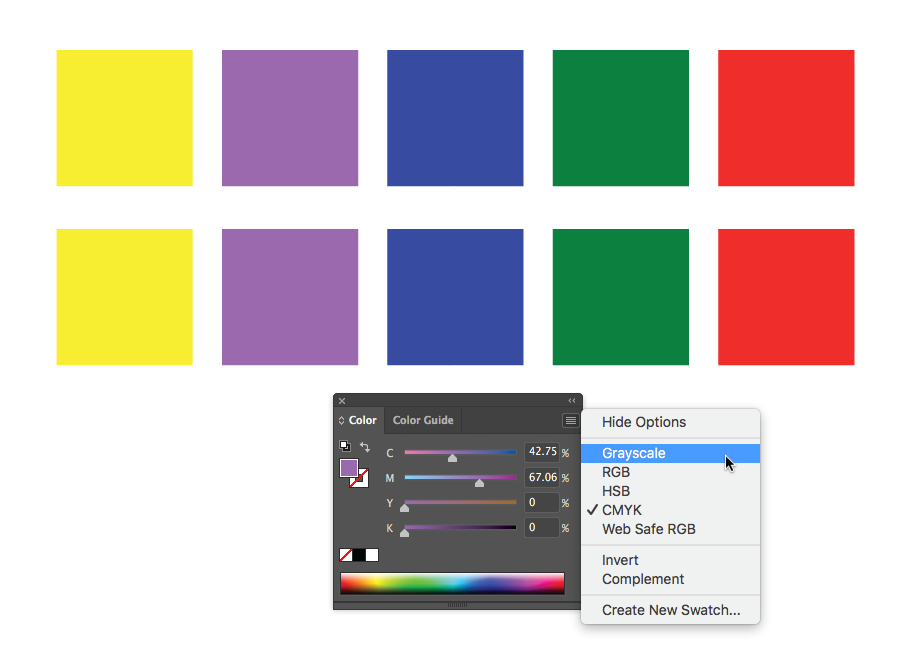The height and width of the screenshot is (653, 907).
Task: Click the Magenta value input field
Action: [x=541, y=478]
